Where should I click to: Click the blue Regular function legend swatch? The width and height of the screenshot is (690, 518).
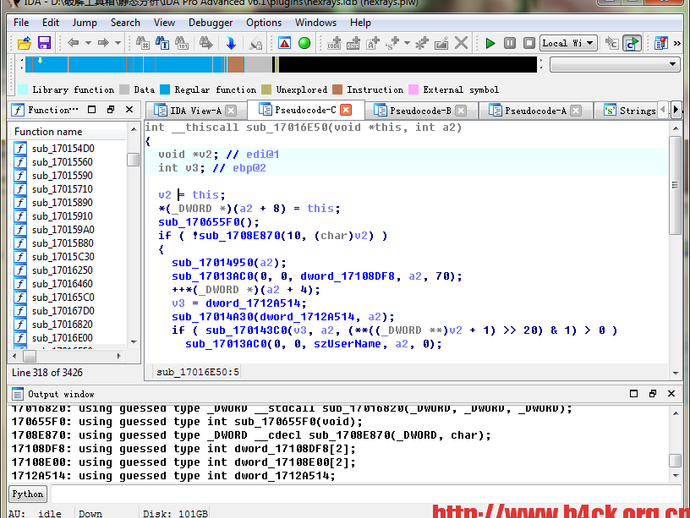tap(165, 90)
